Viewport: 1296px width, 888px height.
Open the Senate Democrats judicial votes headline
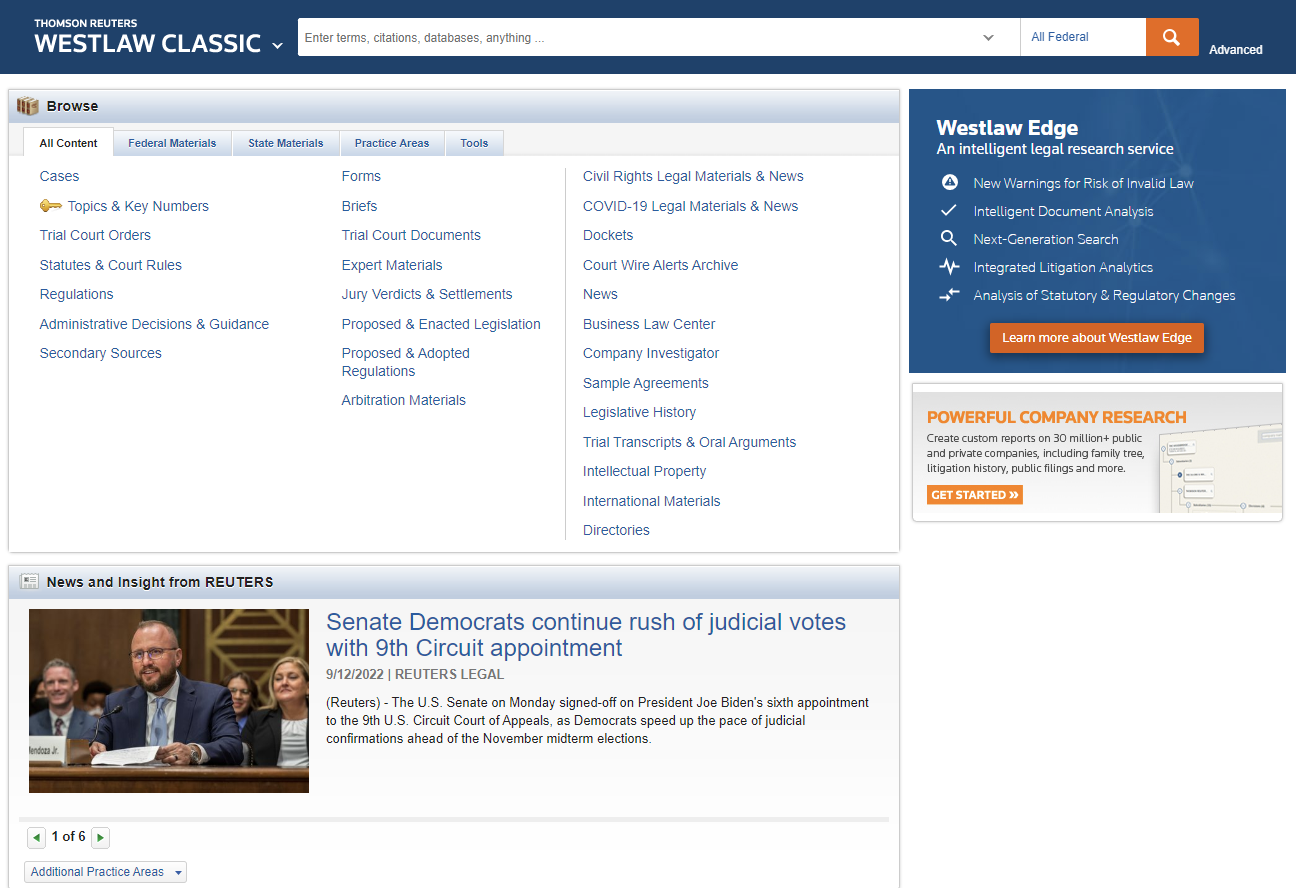586,635
